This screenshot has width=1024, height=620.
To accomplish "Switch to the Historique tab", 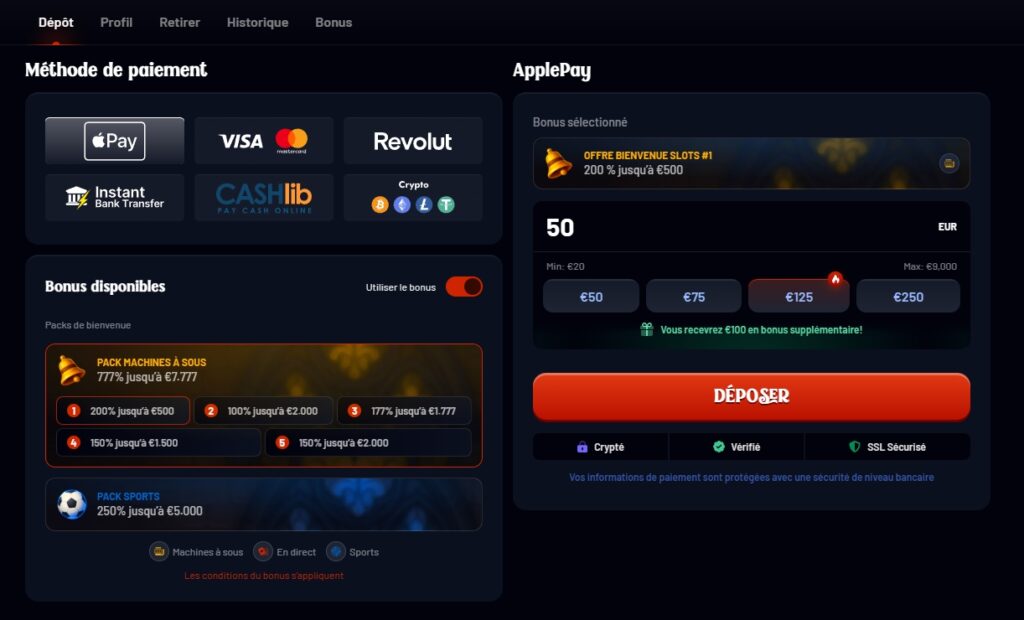I will tap(257, 22).
